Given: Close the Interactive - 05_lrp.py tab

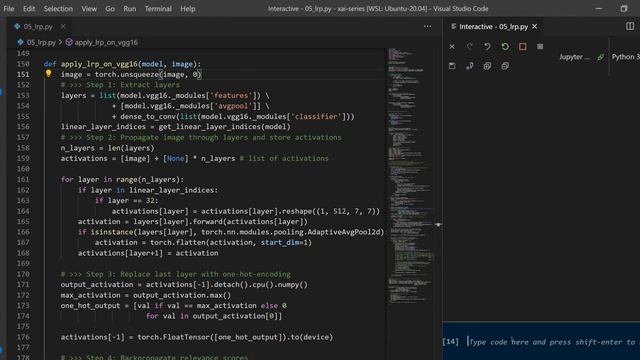Looking at the screenshot, I should click(535, 27).
